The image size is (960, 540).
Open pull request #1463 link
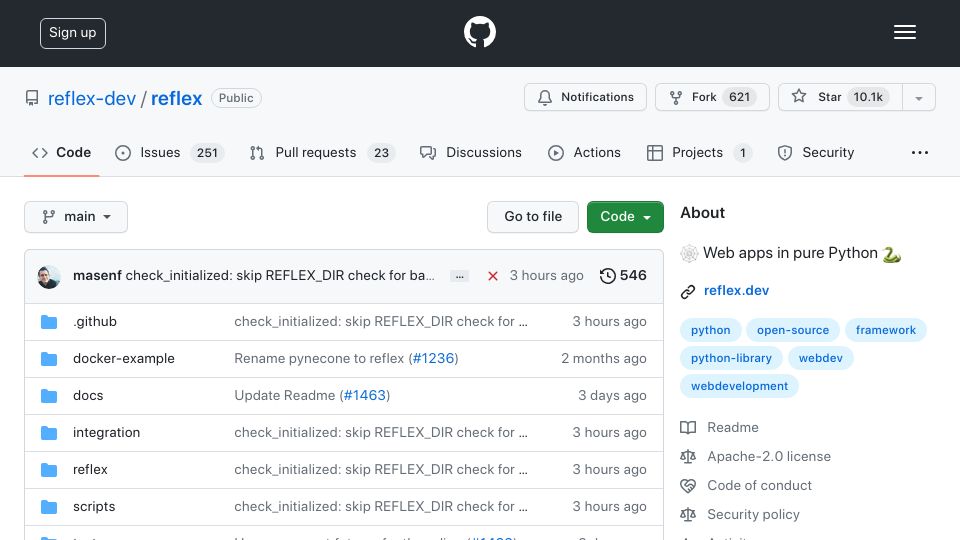tap(365, 396)
